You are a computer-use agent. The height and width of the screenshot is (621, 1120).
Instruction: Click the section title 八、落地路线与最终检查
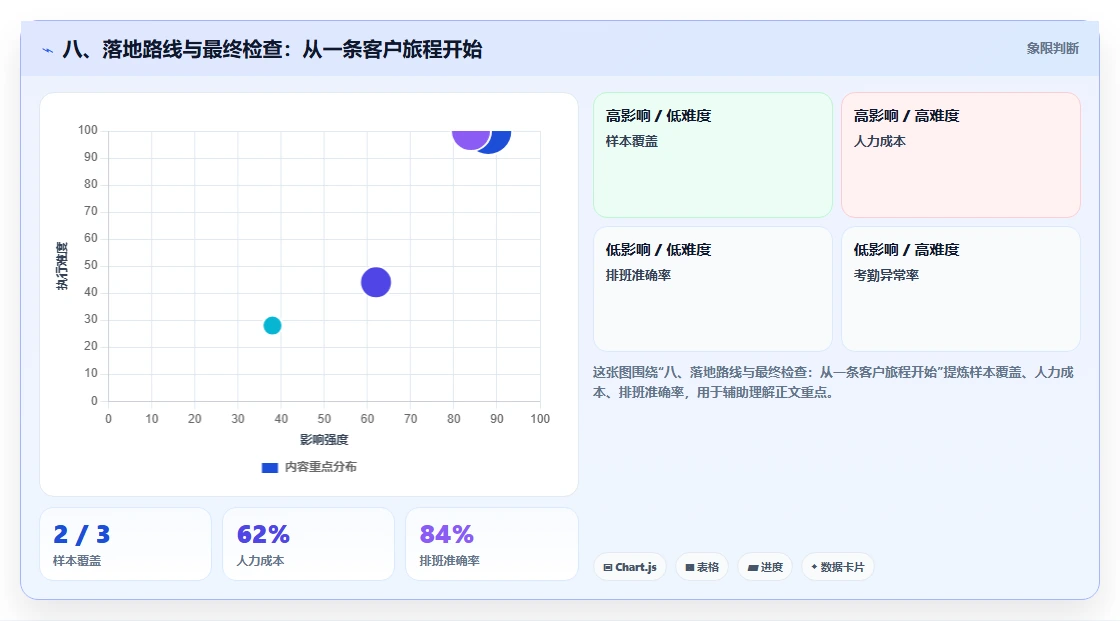point(272,49)
